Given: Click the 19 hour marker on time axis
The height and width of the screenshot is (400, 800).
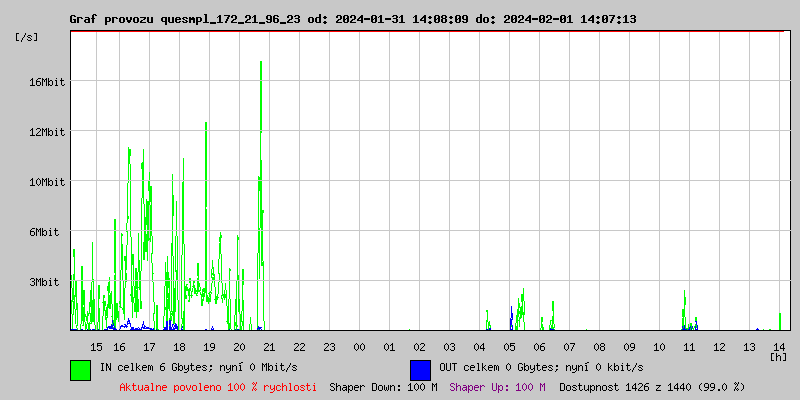Looking at the screenshot, I should coord(209,346).
